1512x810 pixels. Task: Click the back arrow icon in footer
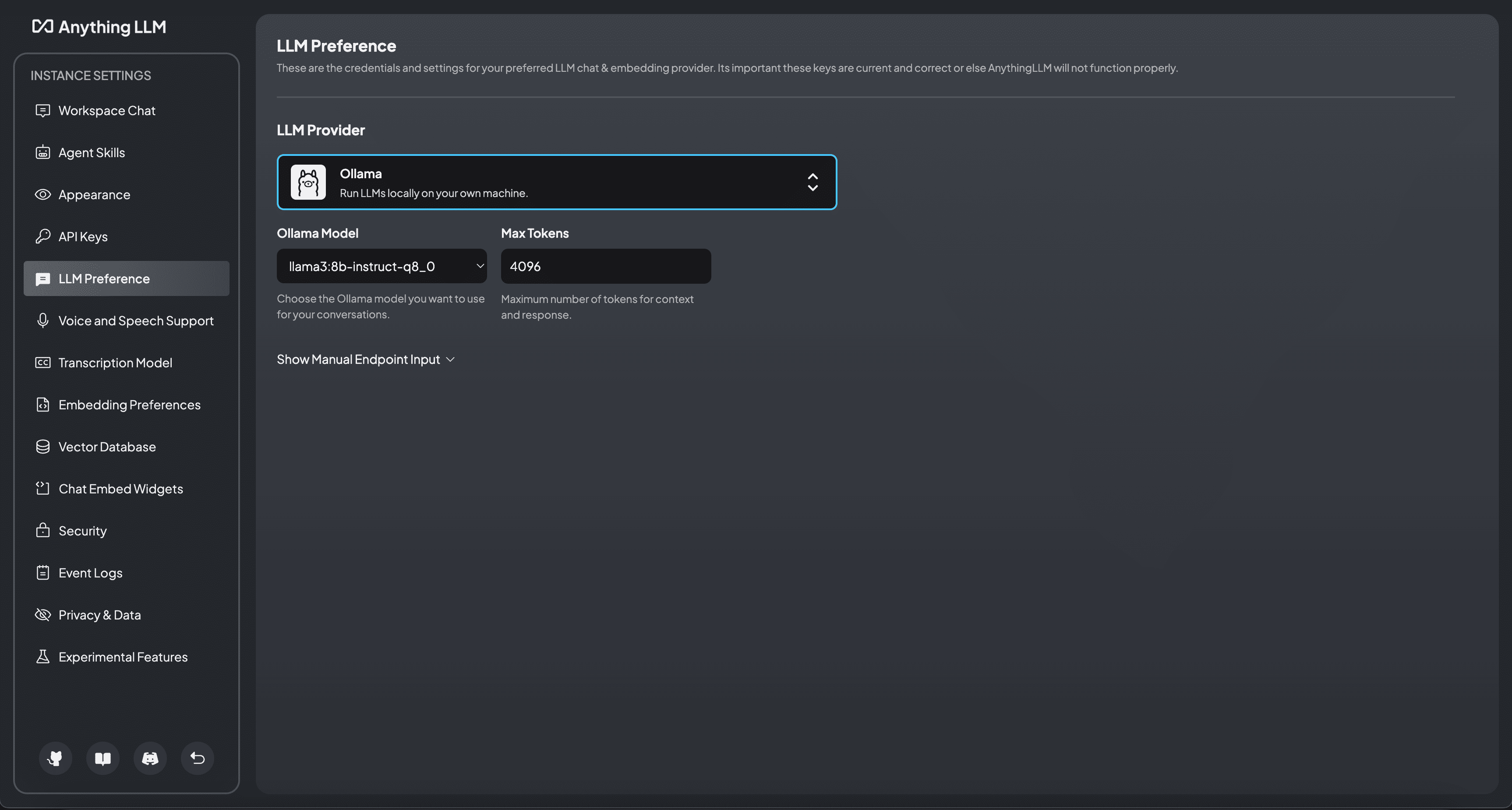pyautogui.click(x=197, y=758)
